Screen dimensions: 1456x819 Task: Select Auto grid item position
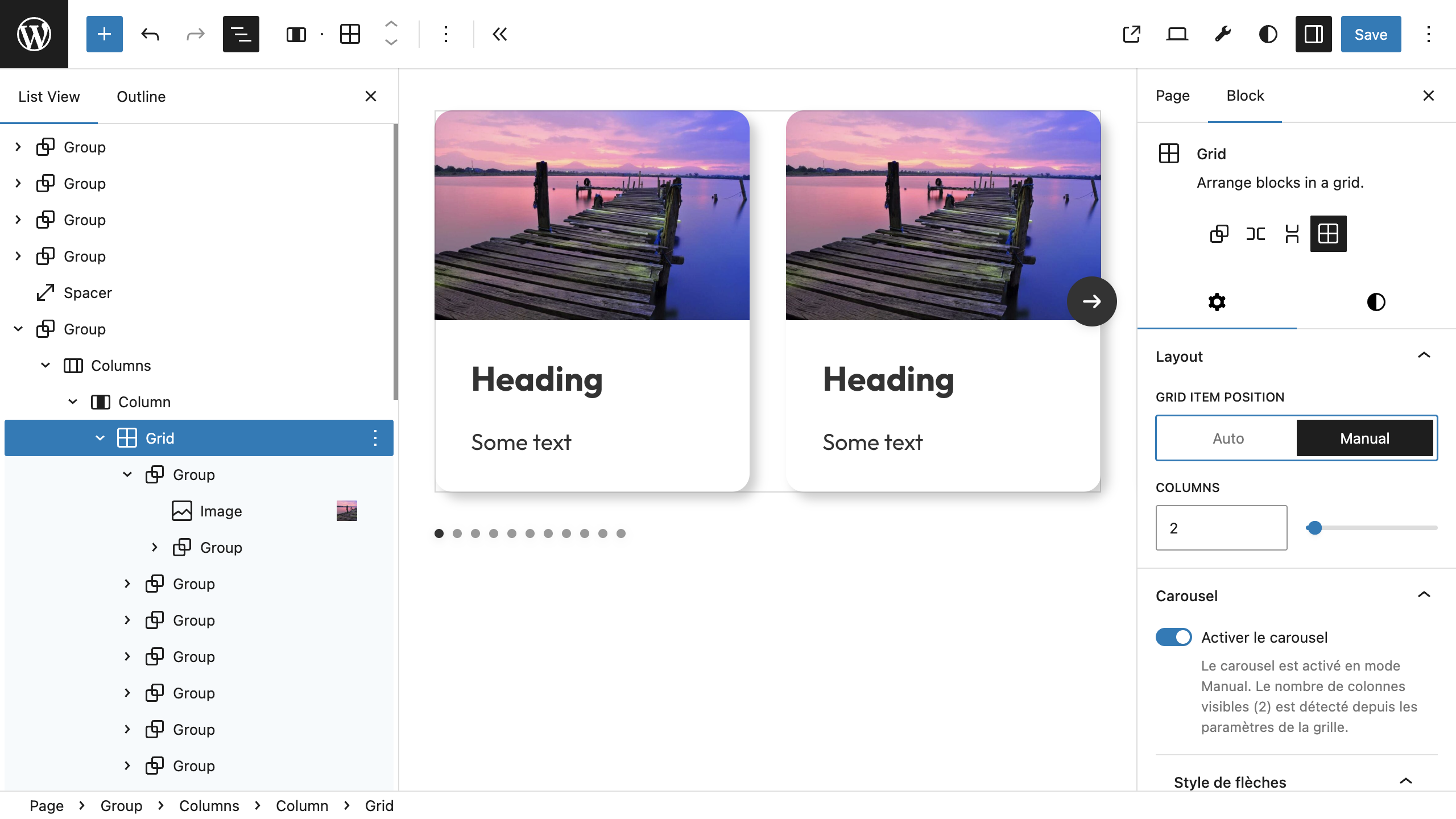pyautogui.click(x=1227, y=438)
